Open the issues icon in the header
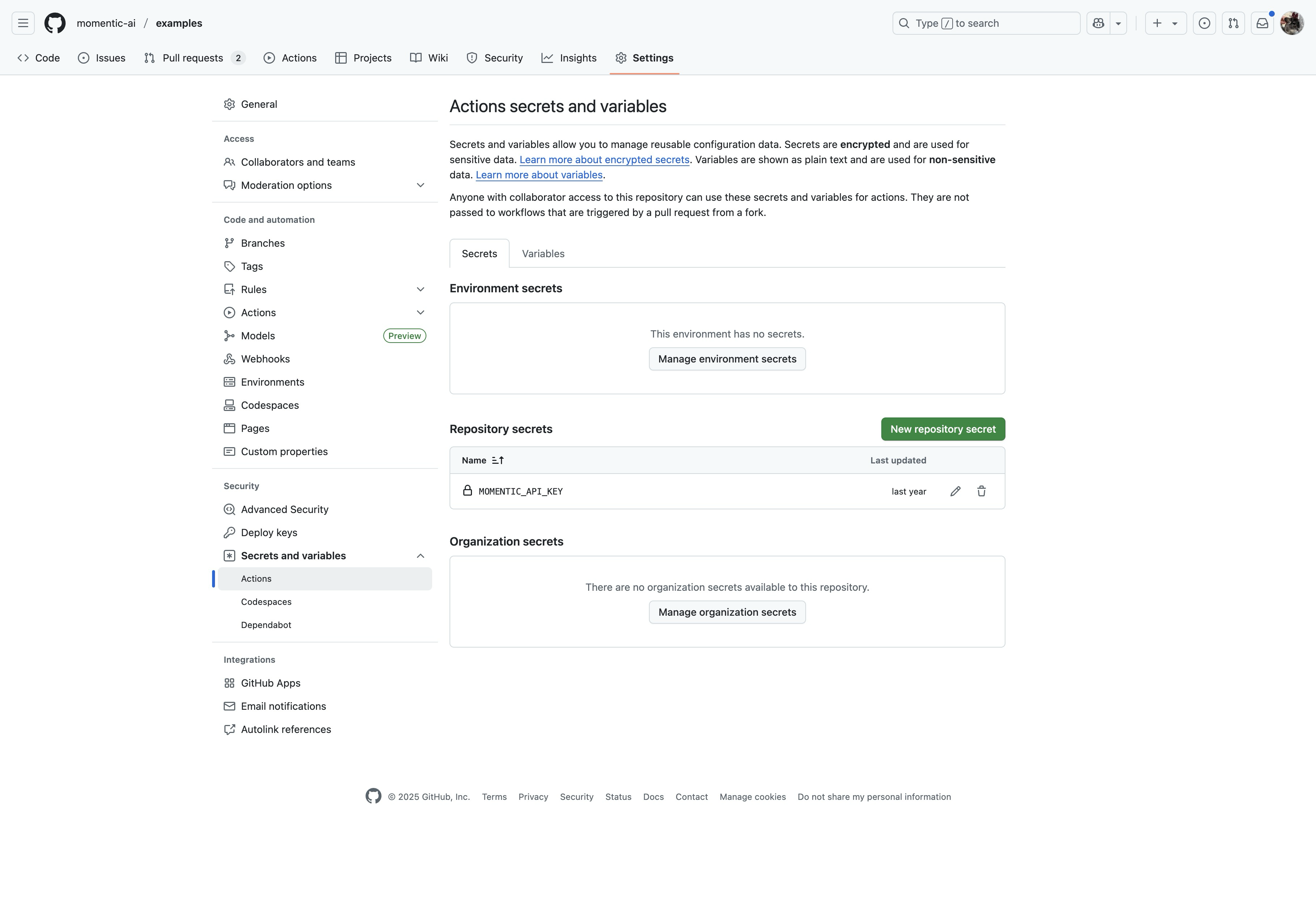Screen dimensions: 1316x916 click(x=1204, y=24)
